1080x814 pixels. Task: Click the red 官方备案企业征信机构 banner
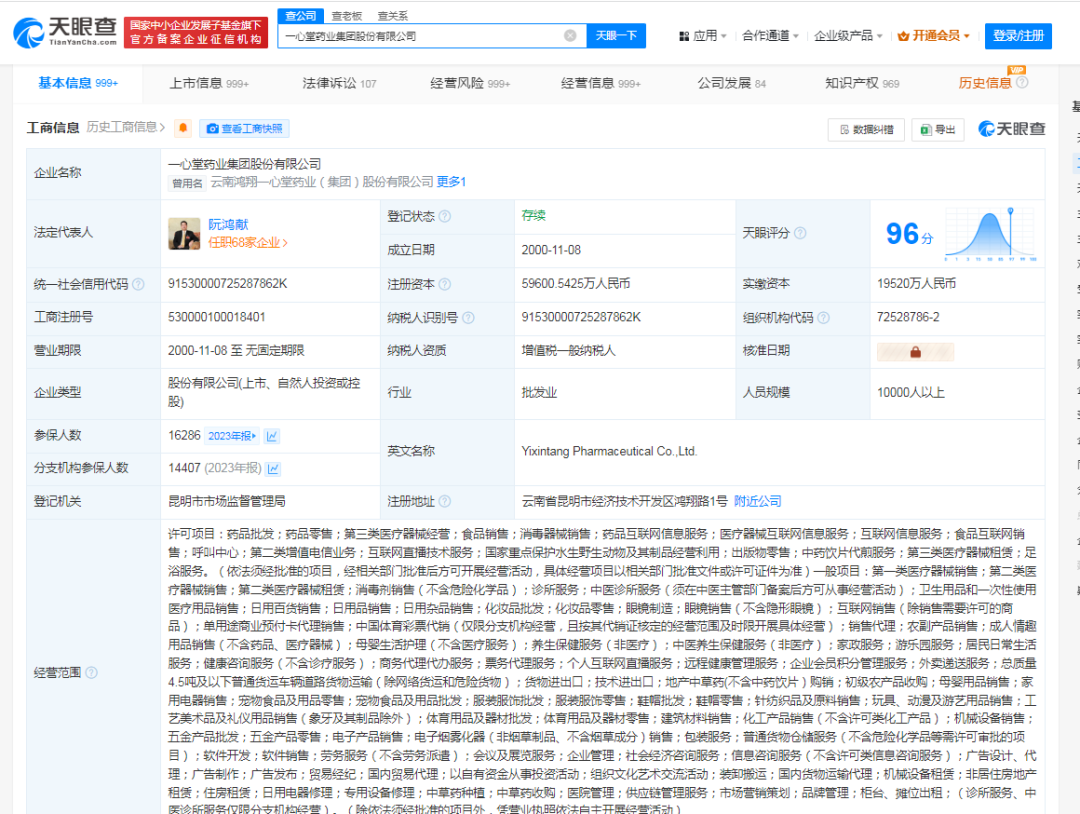pyautogui.click(x=196, y=32)
